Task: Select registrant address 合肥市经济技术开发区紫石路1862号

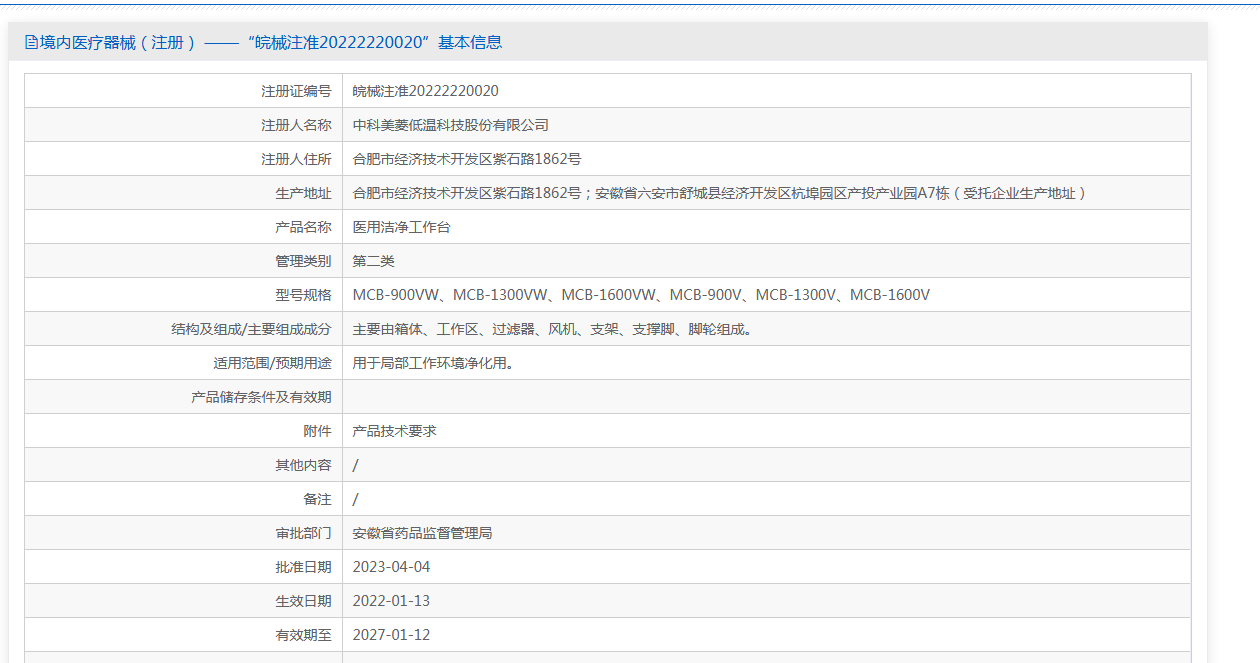Action: coord(467,159)
